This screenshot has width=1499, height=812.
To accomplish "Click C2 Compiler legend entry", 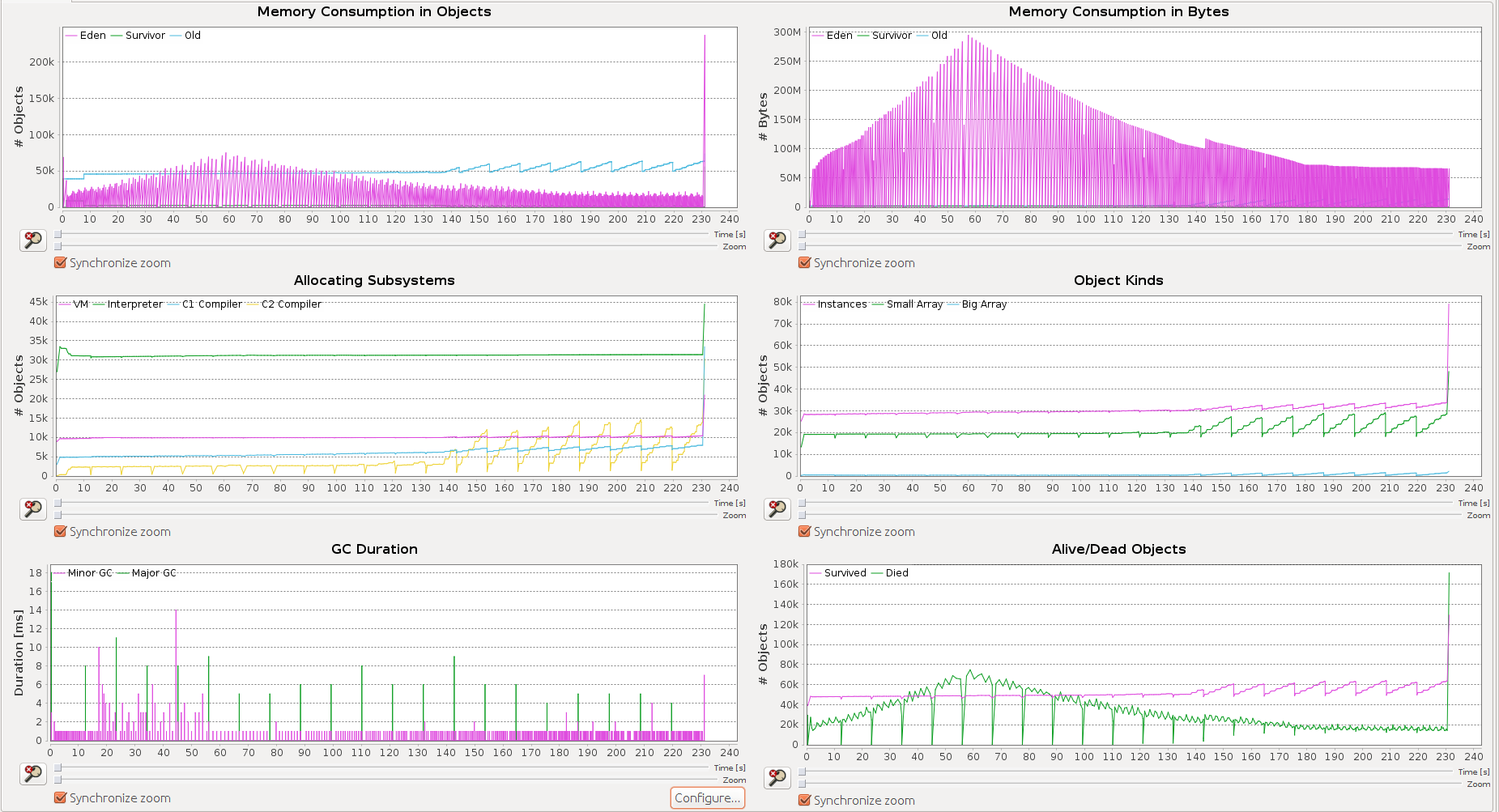I will [x=284, y=304].
